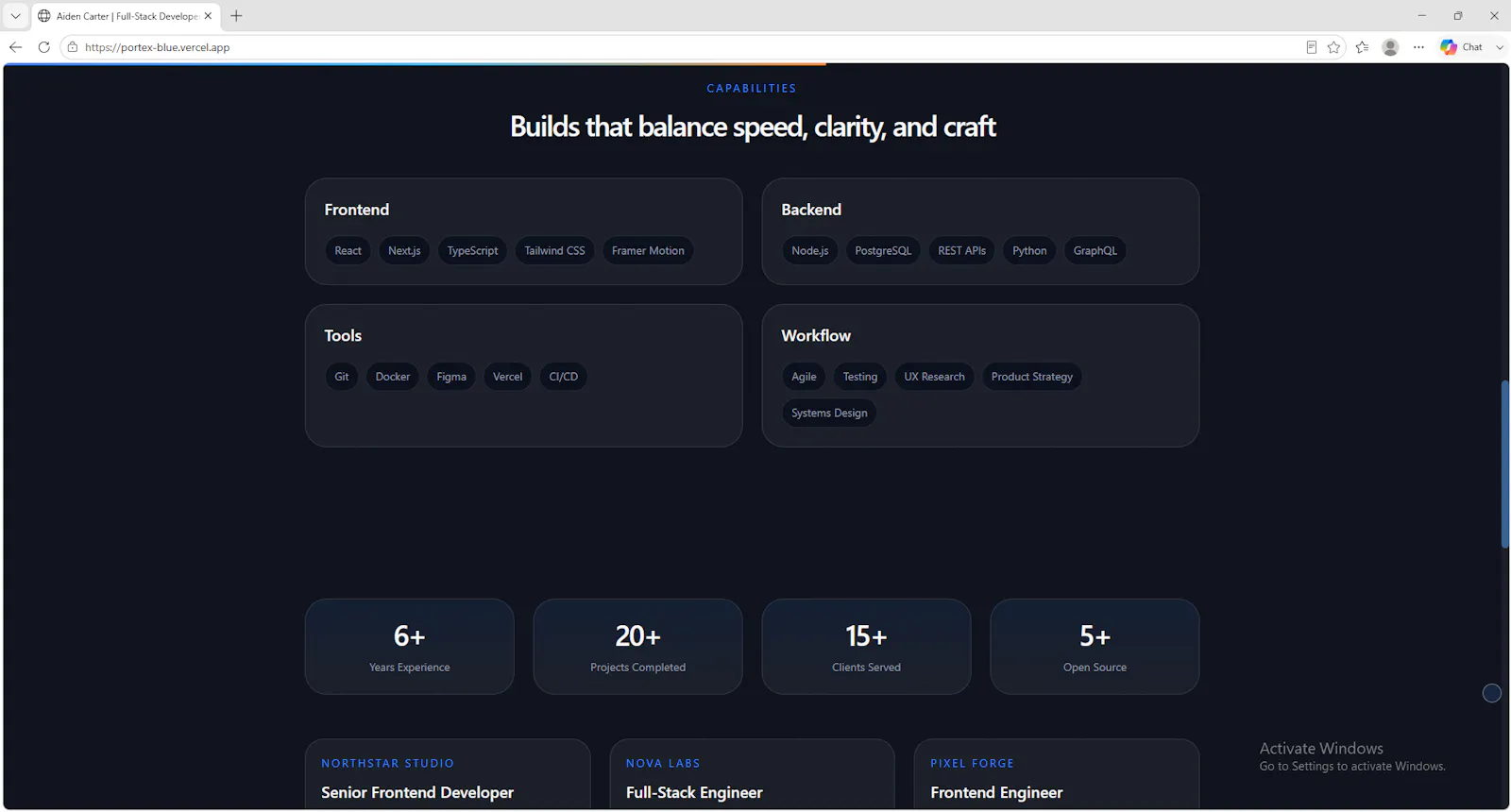
Task: Click the PostgreSQL skill tag
Action: [883, 250]
